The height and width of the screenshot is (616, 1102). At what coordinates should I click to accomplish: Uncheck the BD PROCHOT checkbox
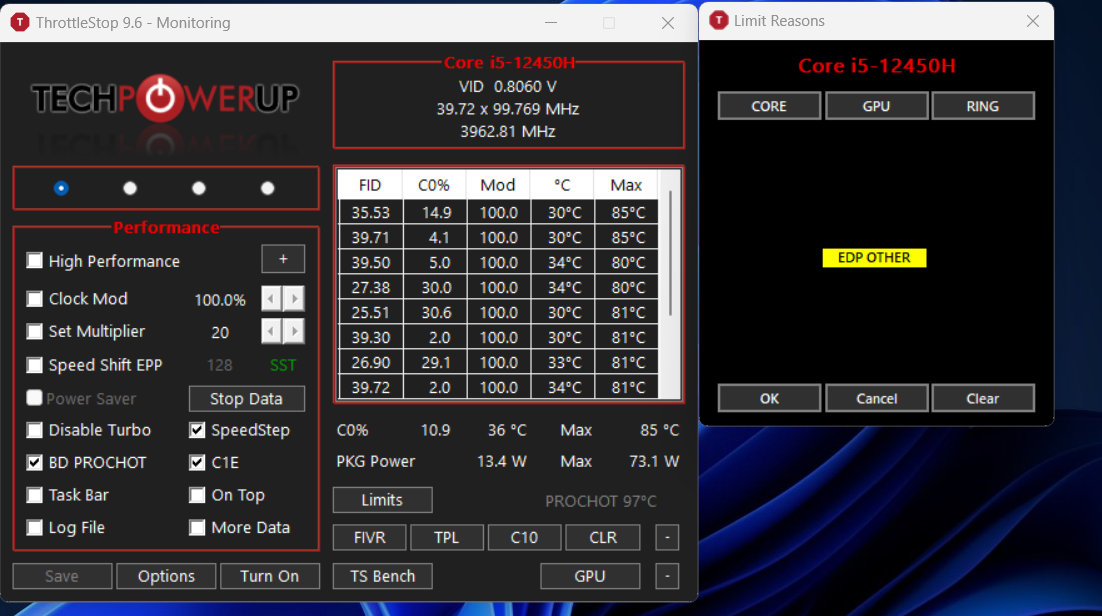point(34,462)
